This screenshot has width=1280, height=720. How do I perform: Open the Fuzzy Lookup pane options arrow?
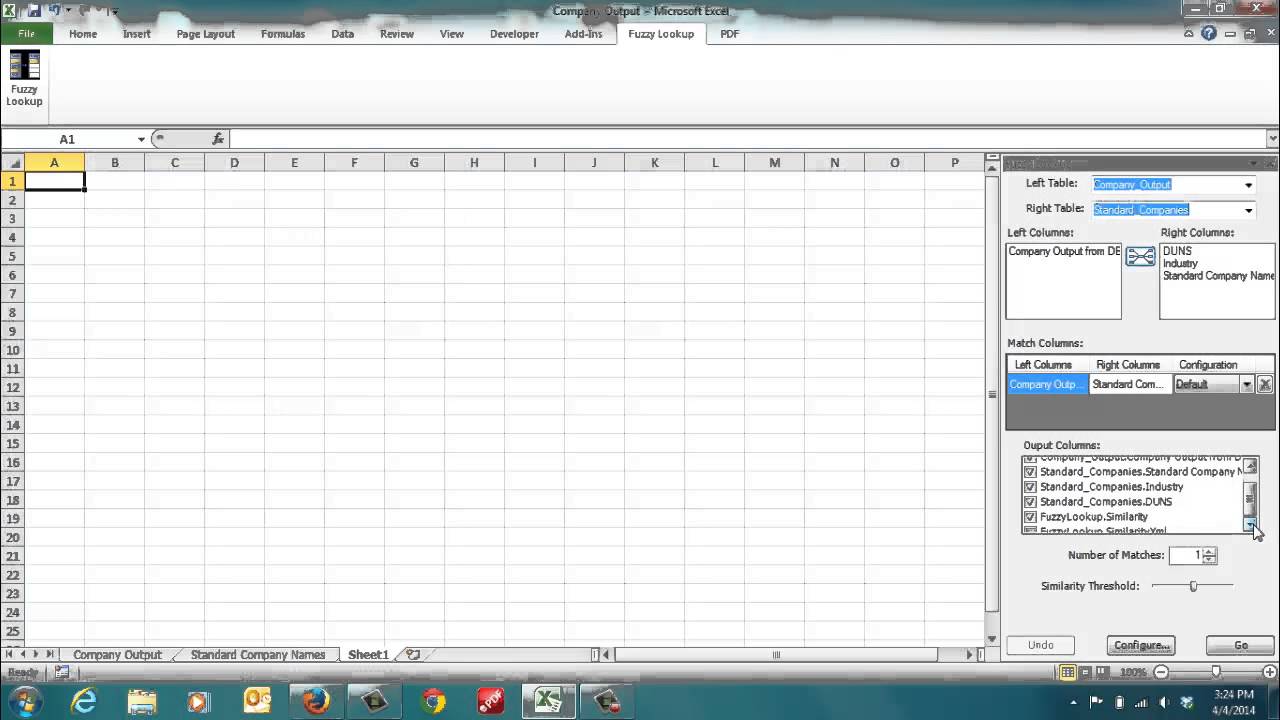1254,163
